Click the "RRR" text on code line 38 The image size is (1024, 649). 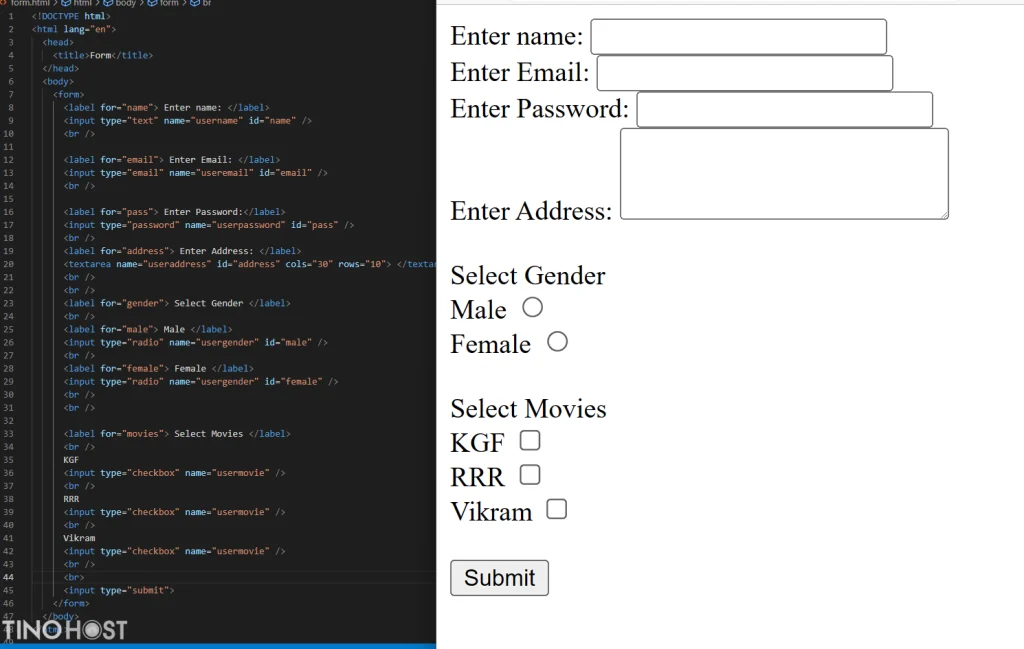[x=71, y=499]
